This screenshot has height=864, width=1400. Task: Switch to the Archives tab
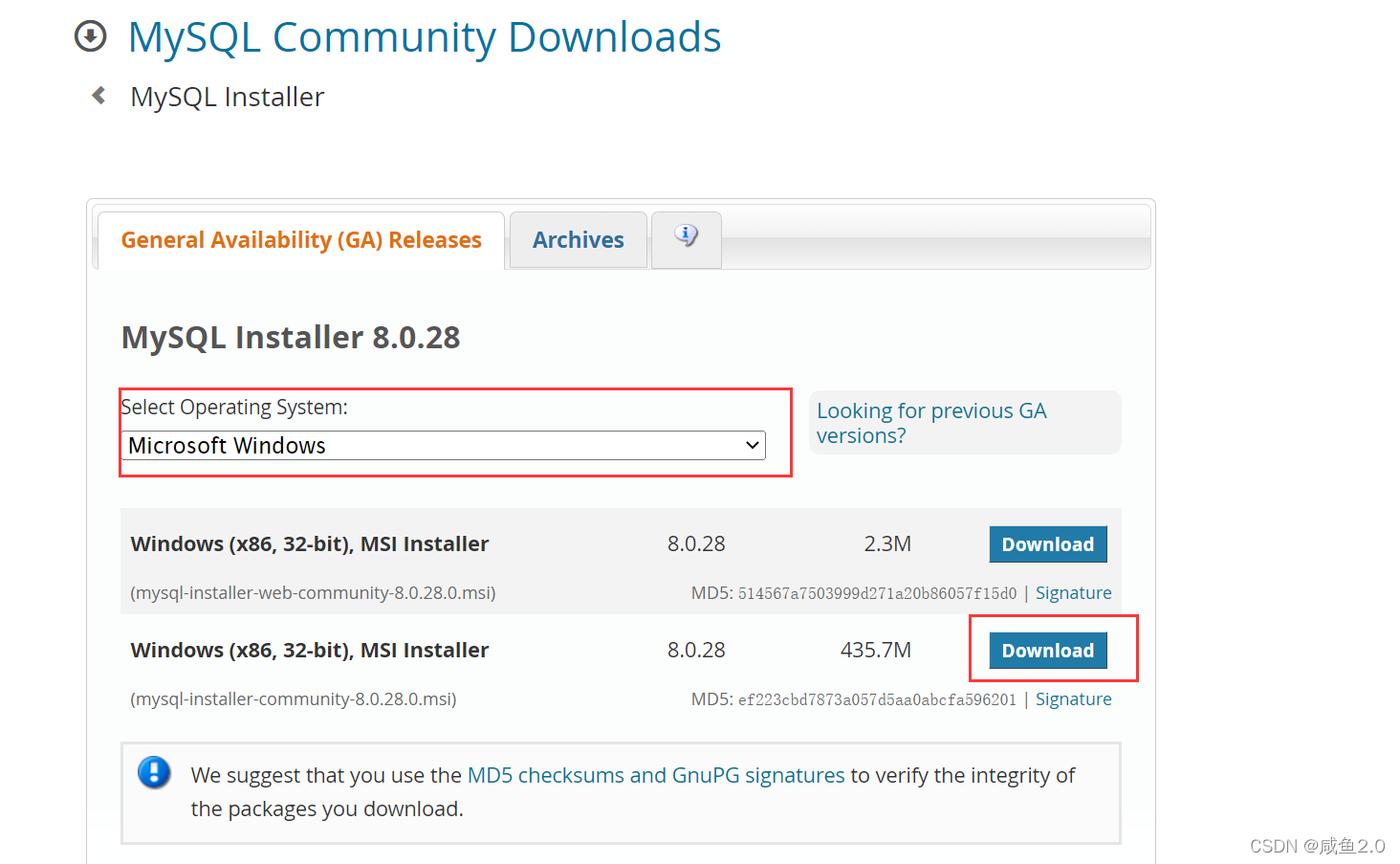point(579,240)
